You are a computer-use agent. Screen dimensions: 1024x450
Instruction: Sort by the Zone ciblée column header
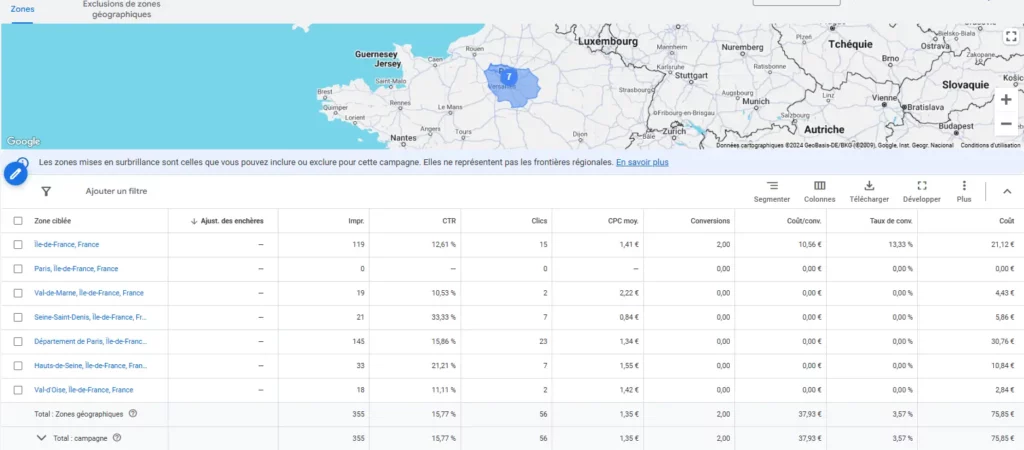(53, 221)
